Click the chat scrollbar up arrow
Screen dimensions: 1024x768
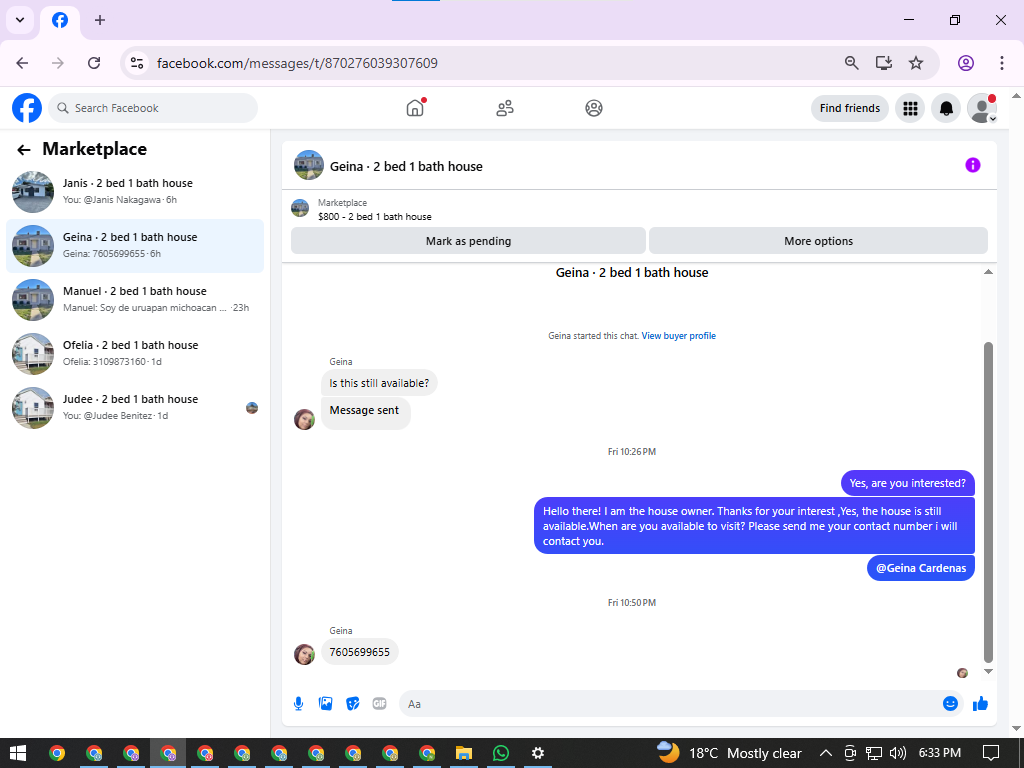click(988, 272)
